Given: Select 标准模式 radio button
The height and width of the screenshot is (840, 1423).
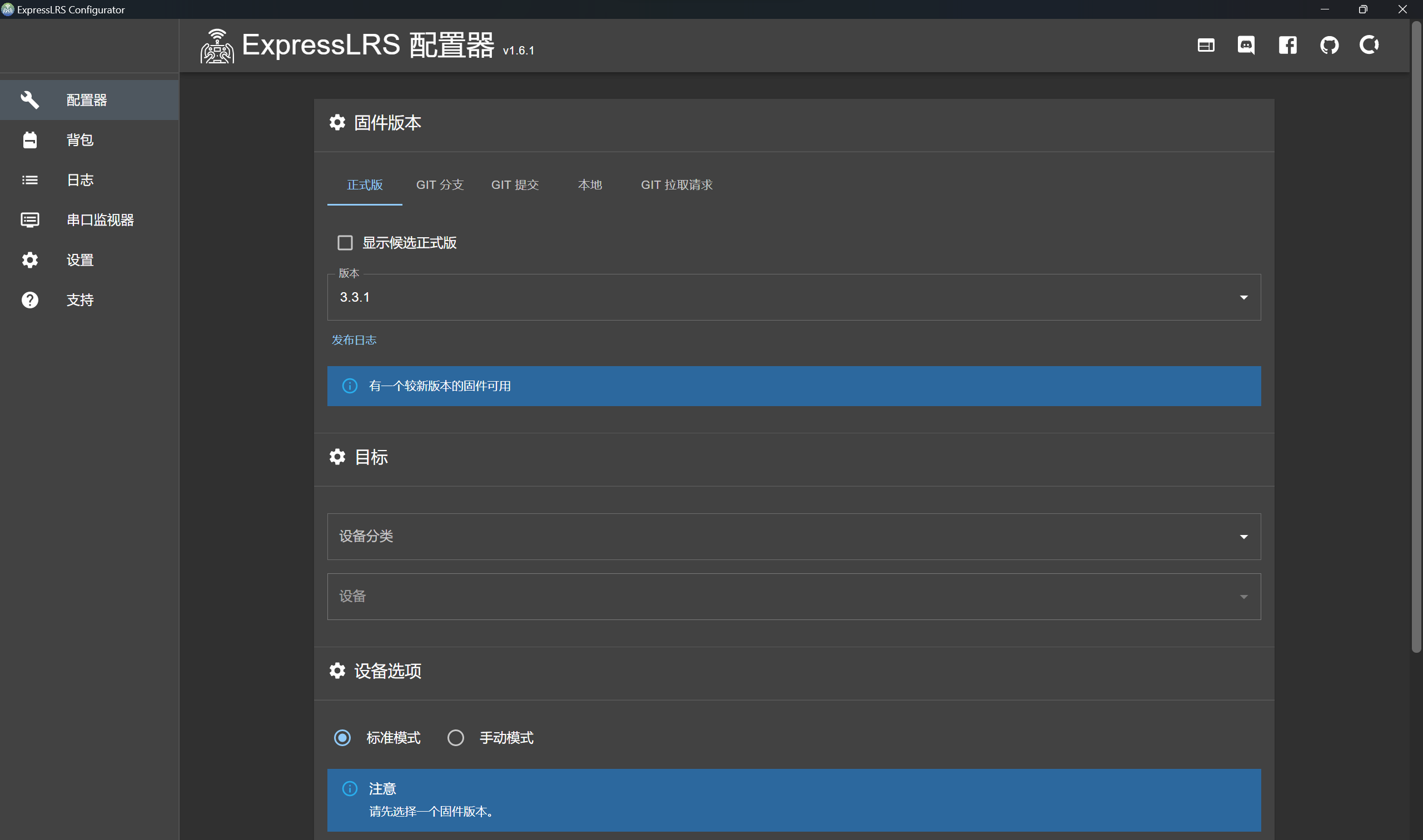Looking at the screenshot, I should [x=342, y=738].
